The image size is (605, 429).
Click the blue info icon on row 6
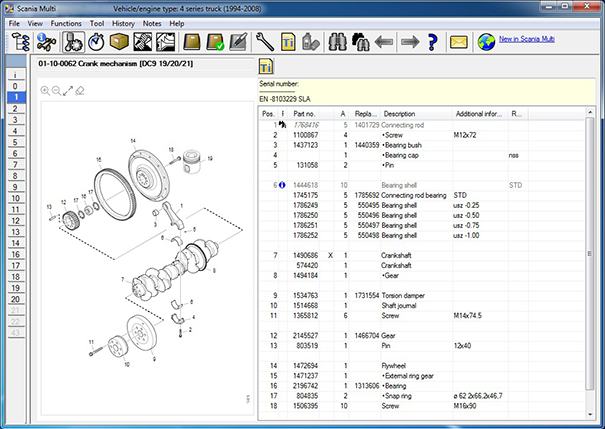pos(283,185)
